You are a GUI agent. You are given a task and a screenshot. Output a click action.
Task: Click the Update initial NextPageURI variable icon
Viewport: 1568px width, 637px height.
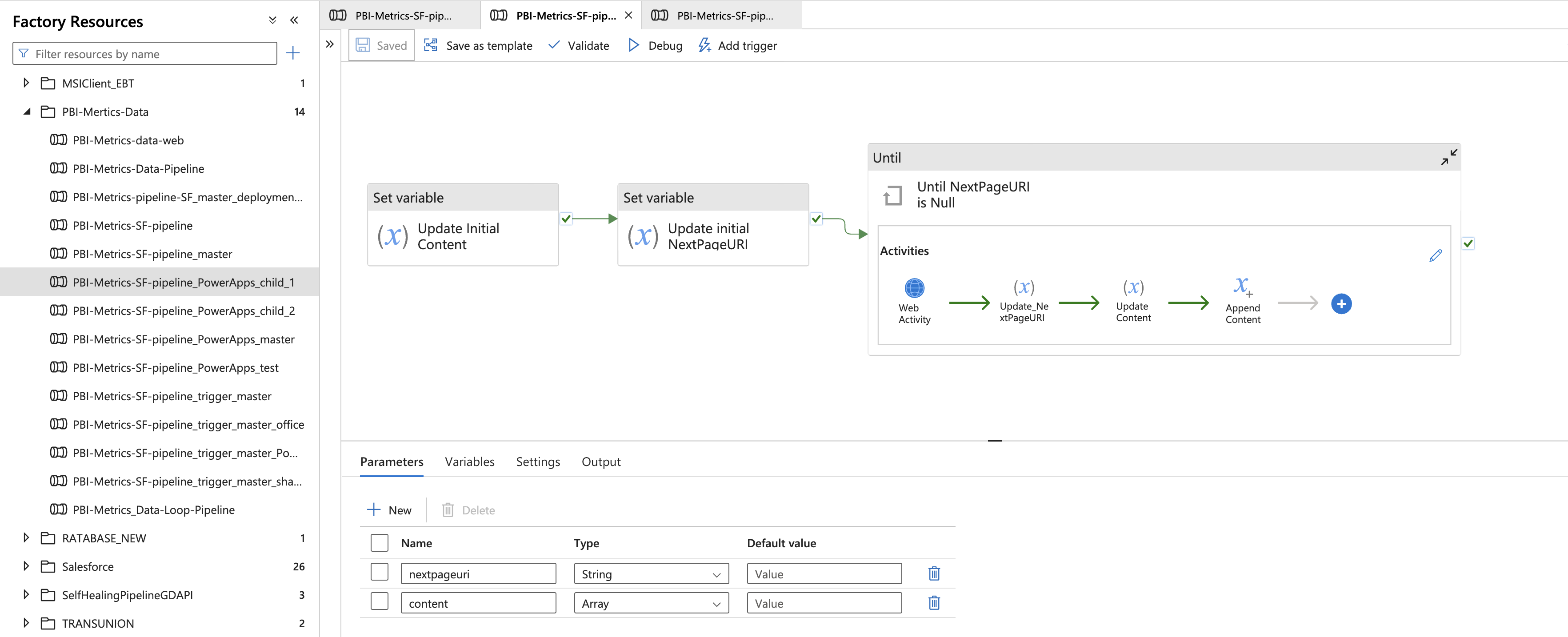click(643, 237)
